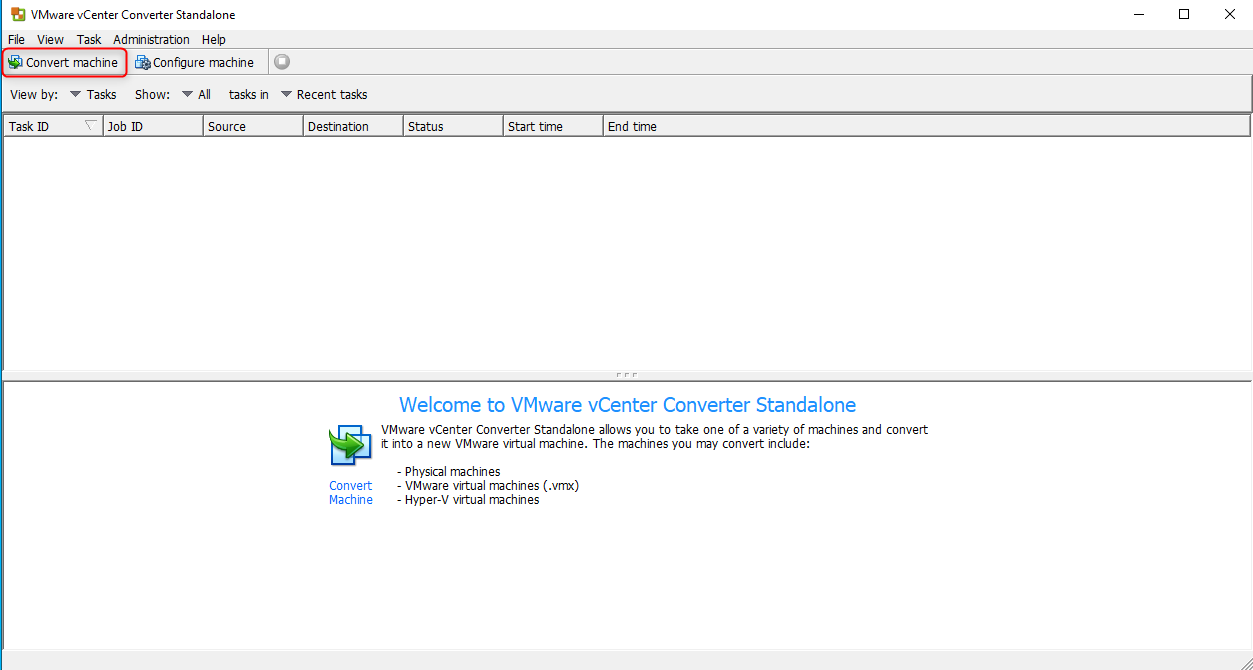Sort by the Task ID column header
1253x670 pixels.
pyautogui.click(x=53, y=126)
